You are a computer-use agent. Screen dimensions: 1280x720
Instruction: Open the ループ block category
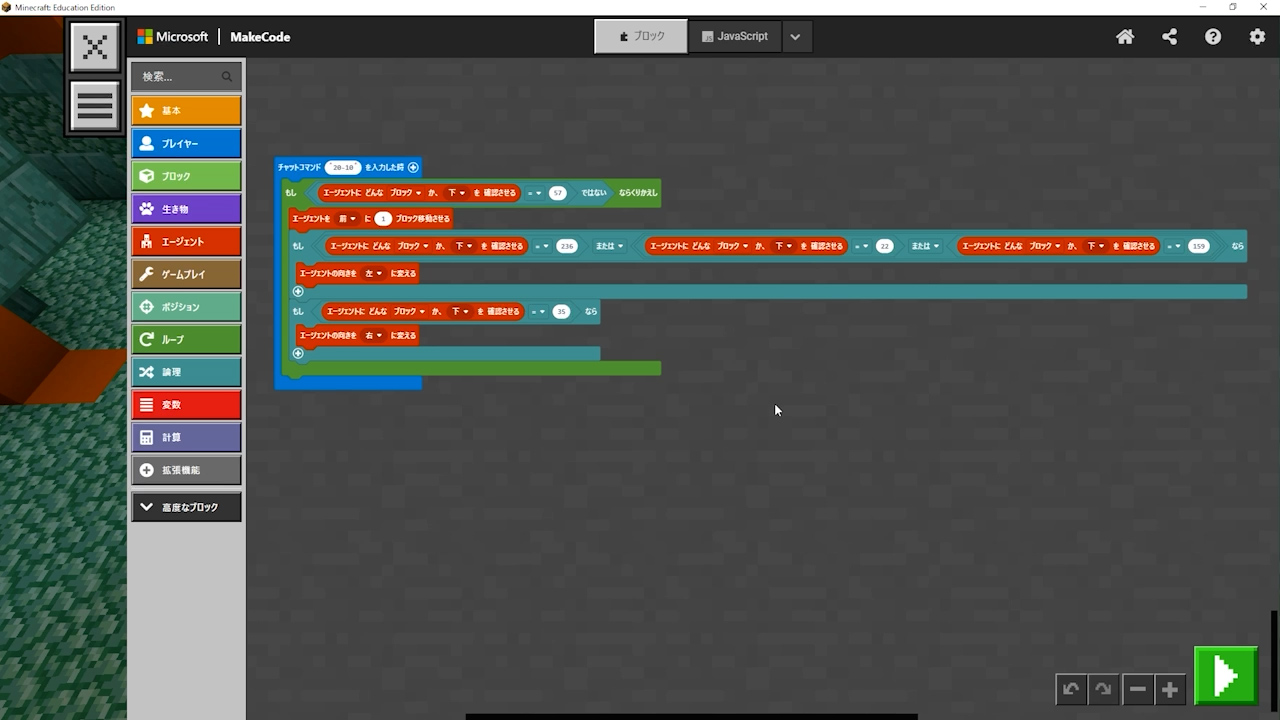coord(186,339)
